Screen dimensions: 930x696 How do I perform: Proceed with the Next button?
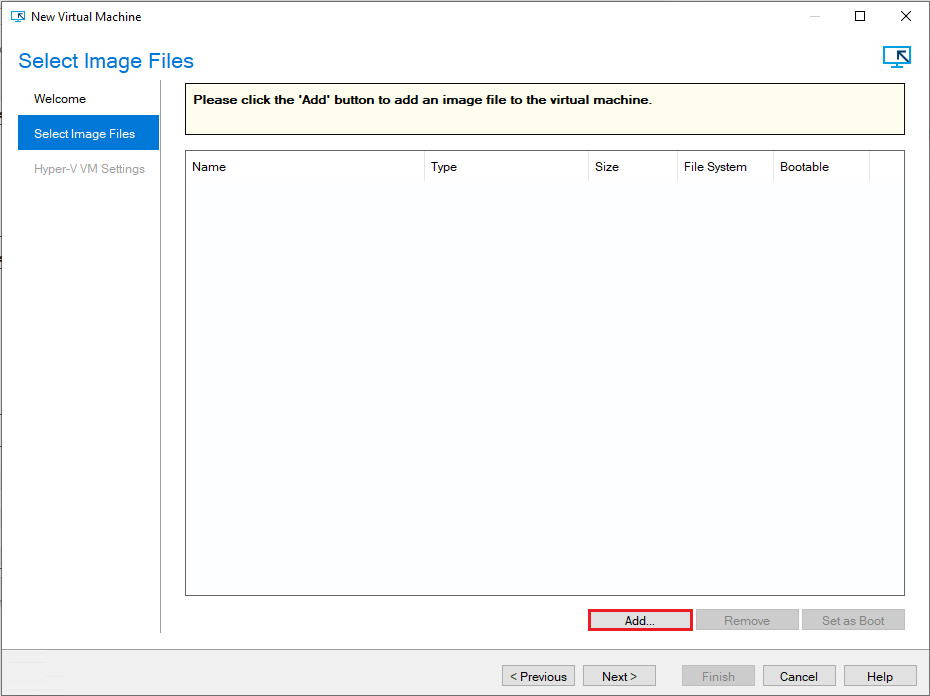(x=619, y=676)
